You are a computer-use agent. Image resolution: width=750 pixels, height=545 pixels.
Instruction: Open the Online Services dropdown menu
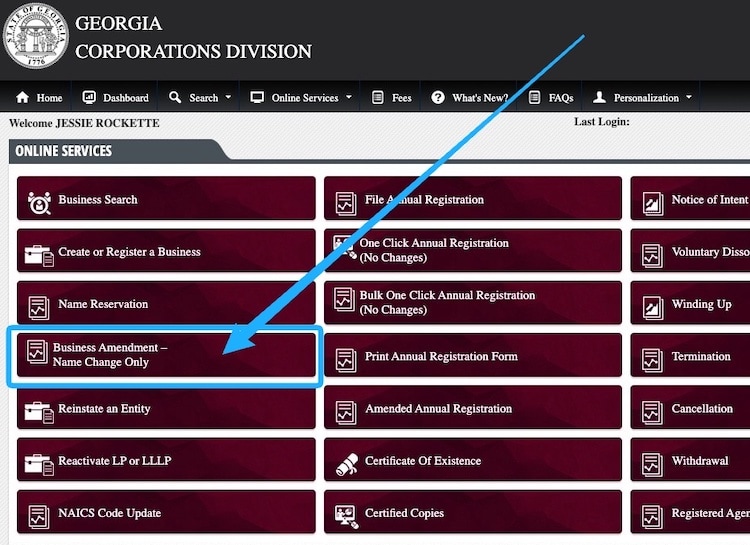click(x=301, y=98)
